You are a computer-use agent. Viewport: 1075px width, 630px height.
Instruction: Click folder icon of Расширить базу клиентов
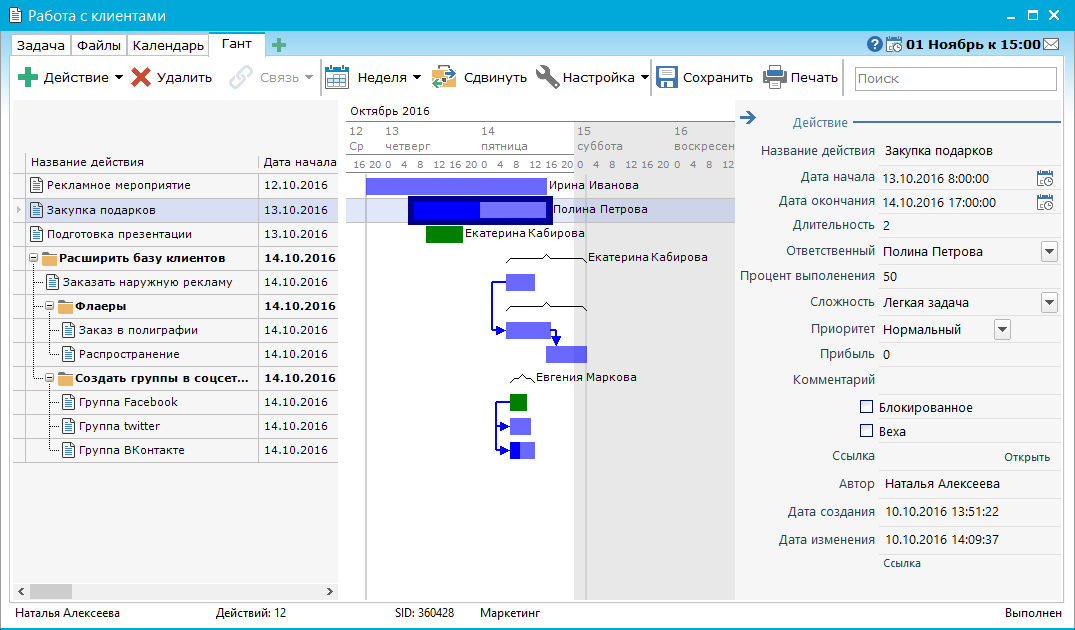click(49, 258)
